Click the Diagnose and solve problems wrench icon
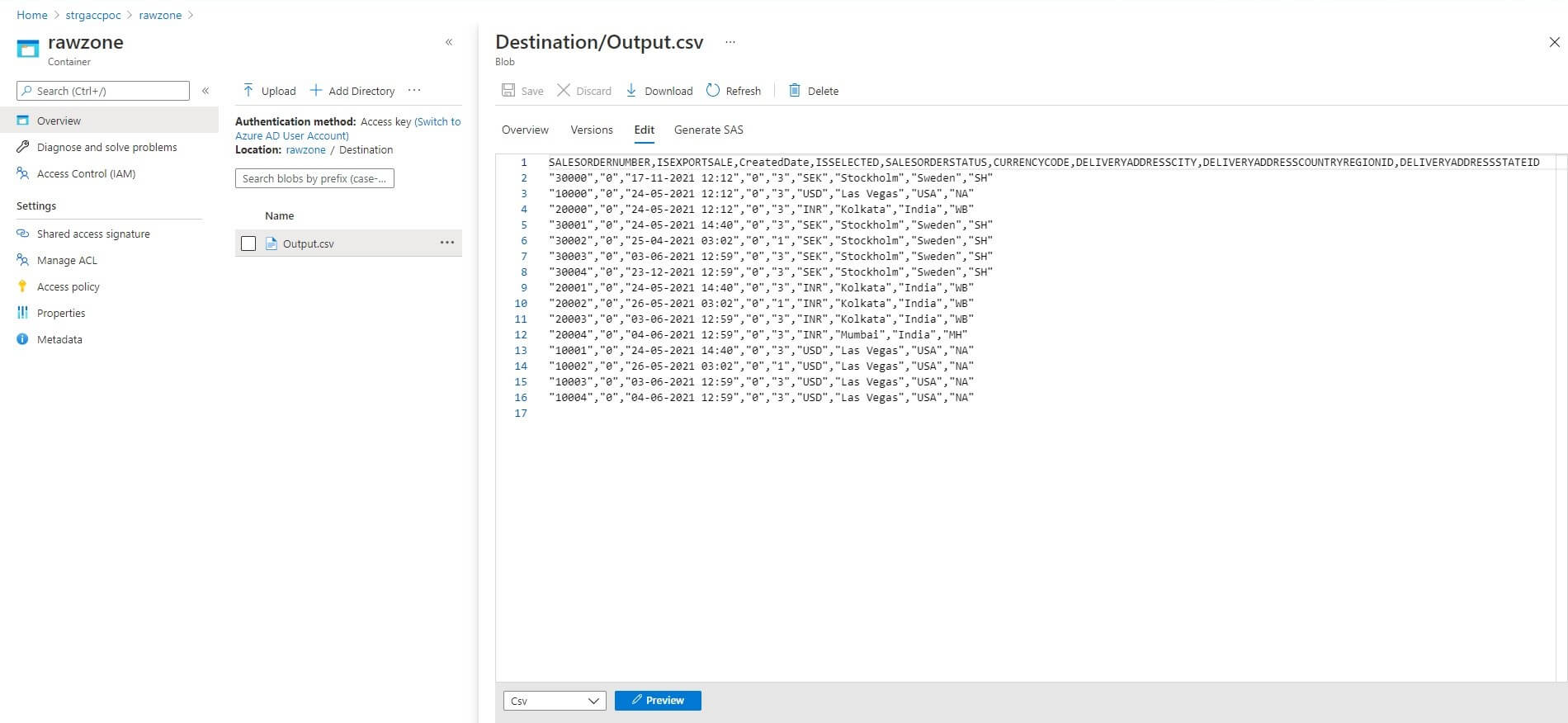This screenshot has width=1568, height=723. 22,147
